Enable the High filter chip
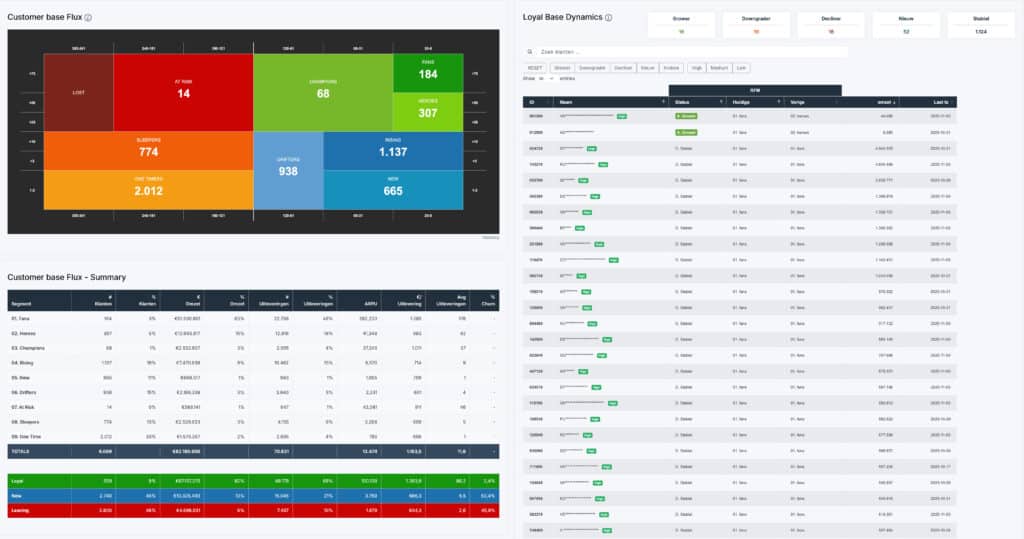Screen dimensions: 1024x539 [696, 67]
